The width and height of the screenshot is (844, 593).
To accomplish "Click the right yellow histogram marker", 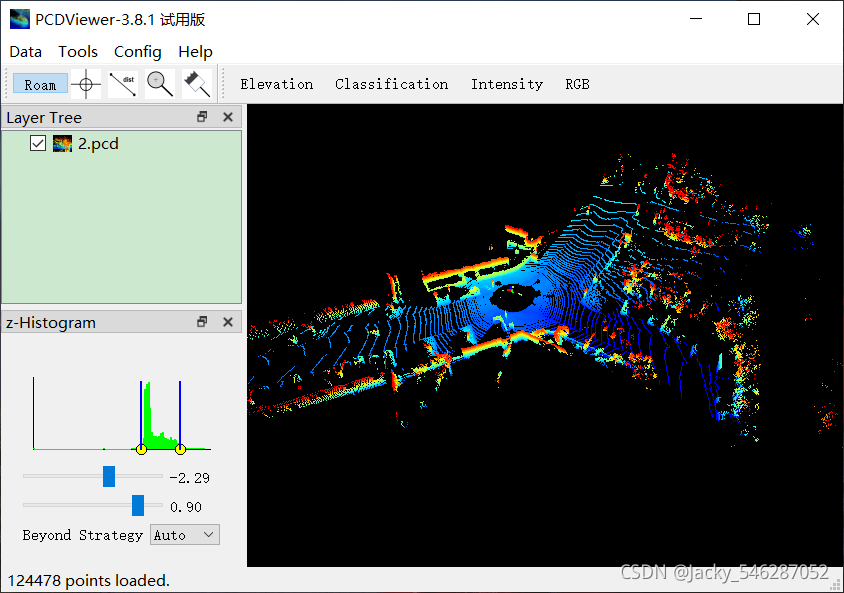I will pos(180,449).
